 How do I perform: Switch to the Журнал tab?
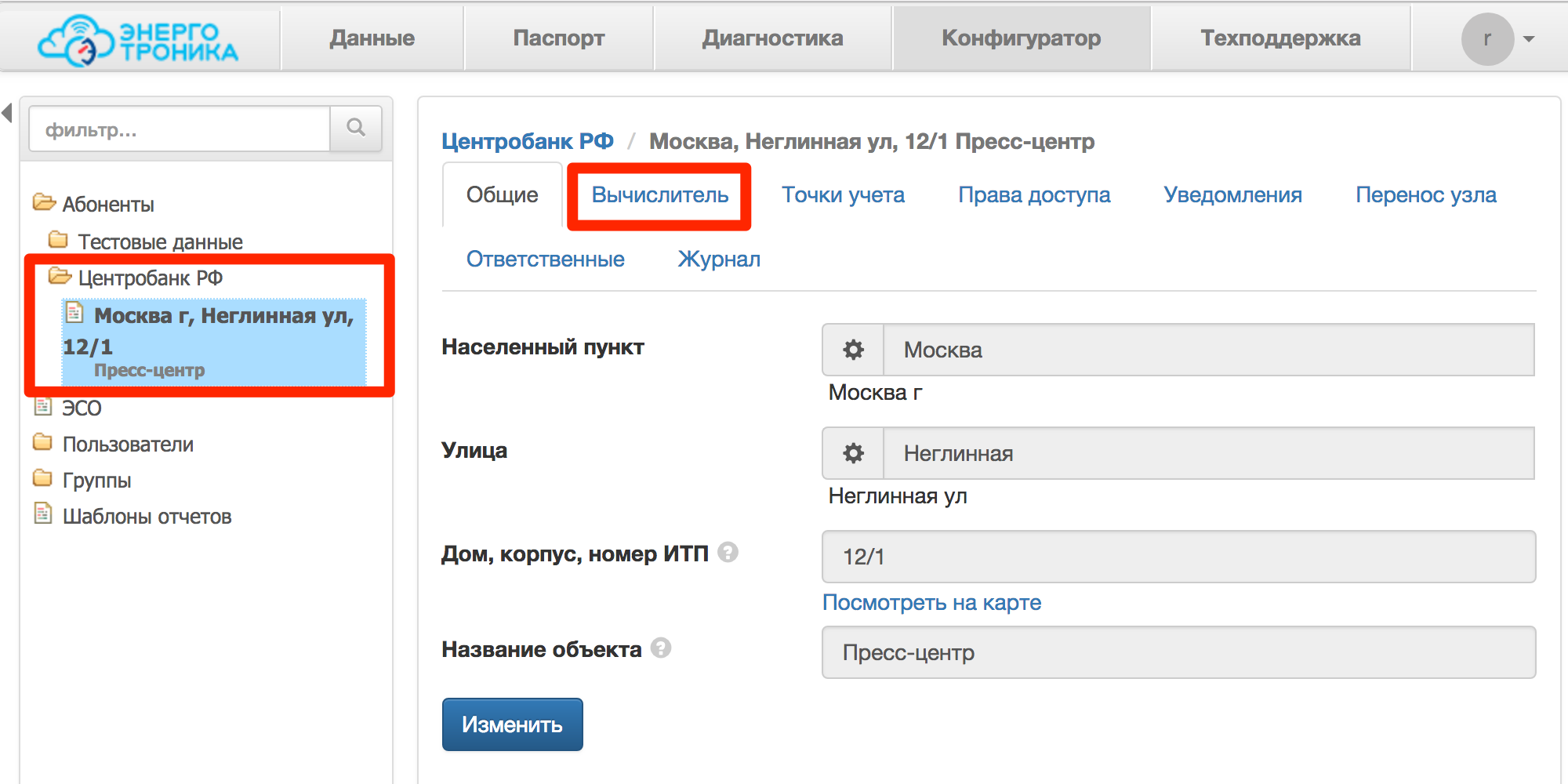pyautogui.click(x=719, y=259)
